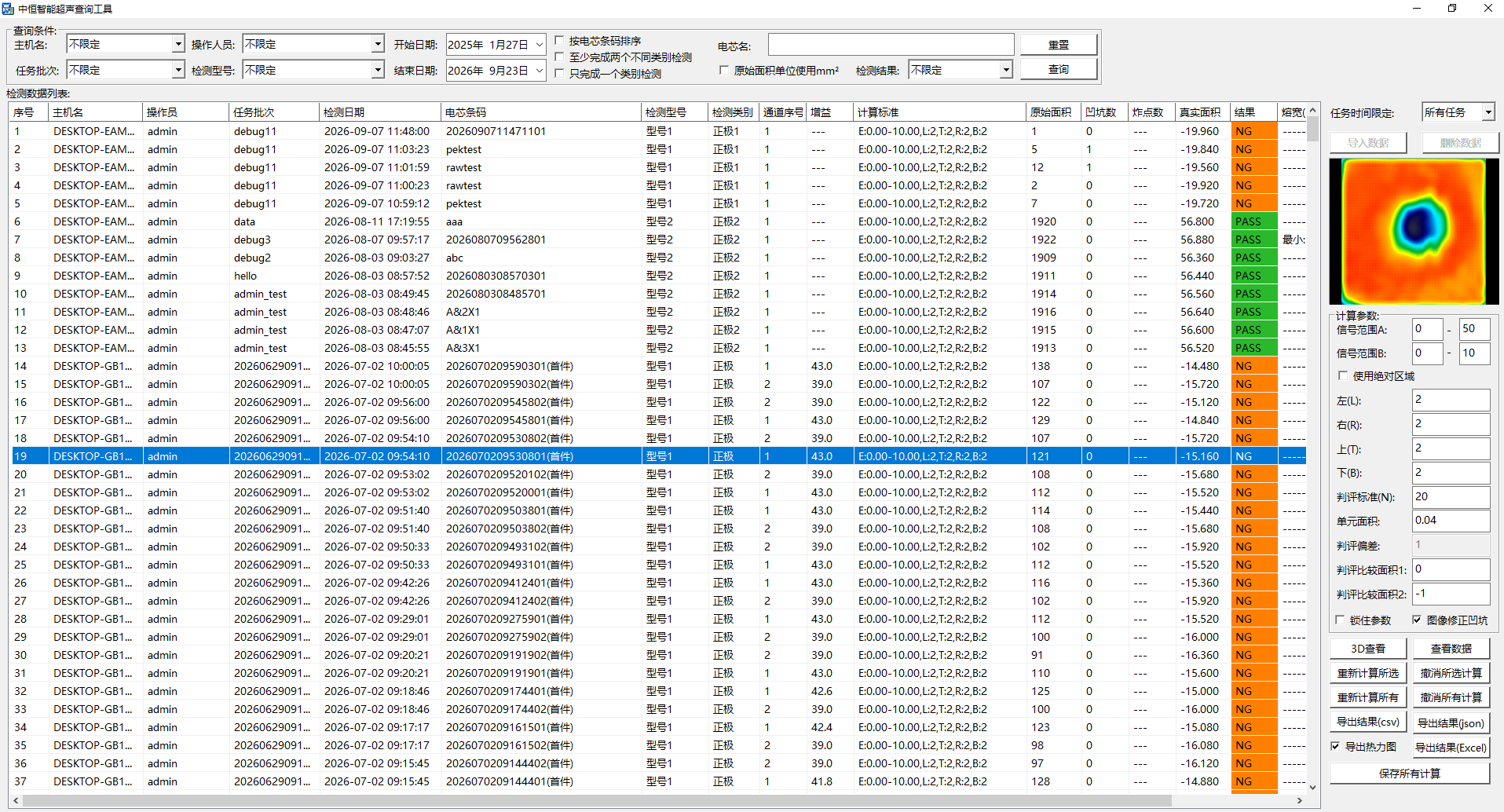Click the 真实面积 column header

click(x=1202, y=112)
